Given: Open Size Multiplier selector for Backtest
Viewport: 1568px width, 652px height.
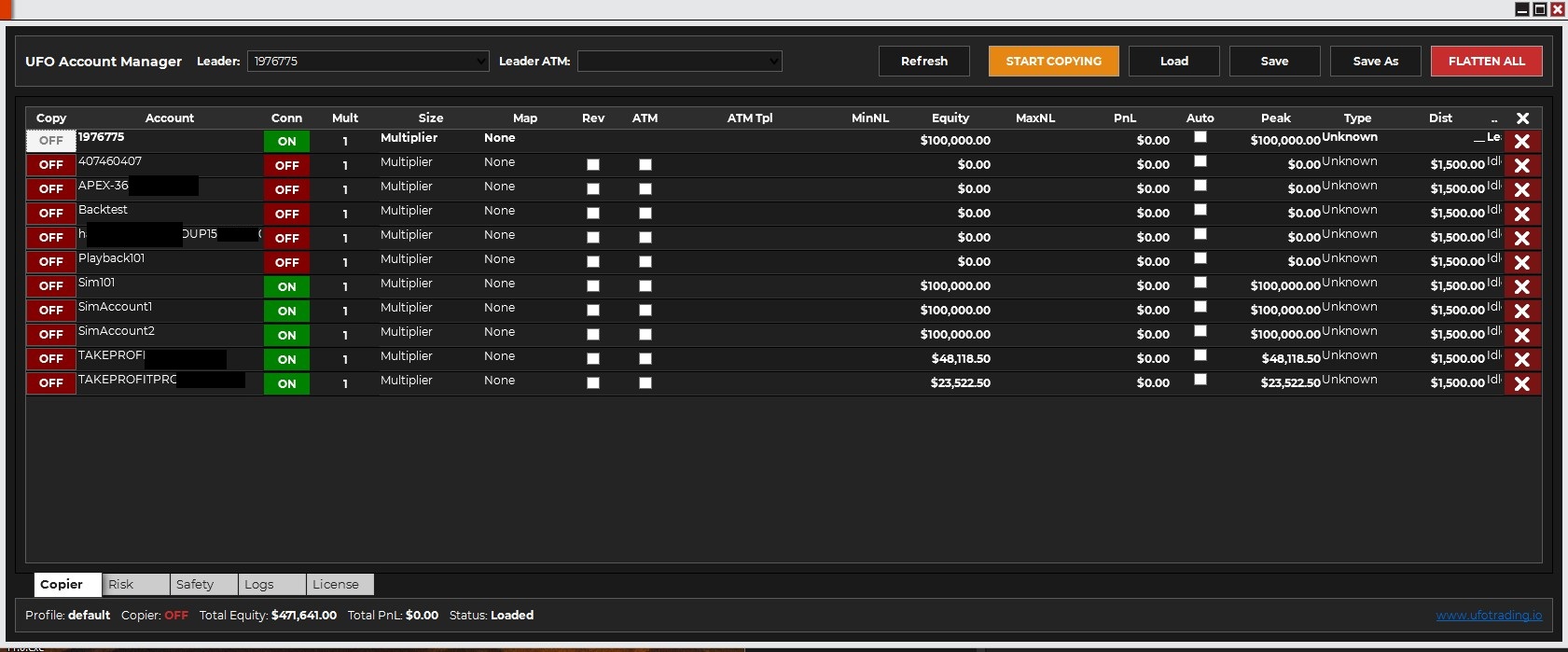Looking at the screenshot, I should [x=407, y=211].
